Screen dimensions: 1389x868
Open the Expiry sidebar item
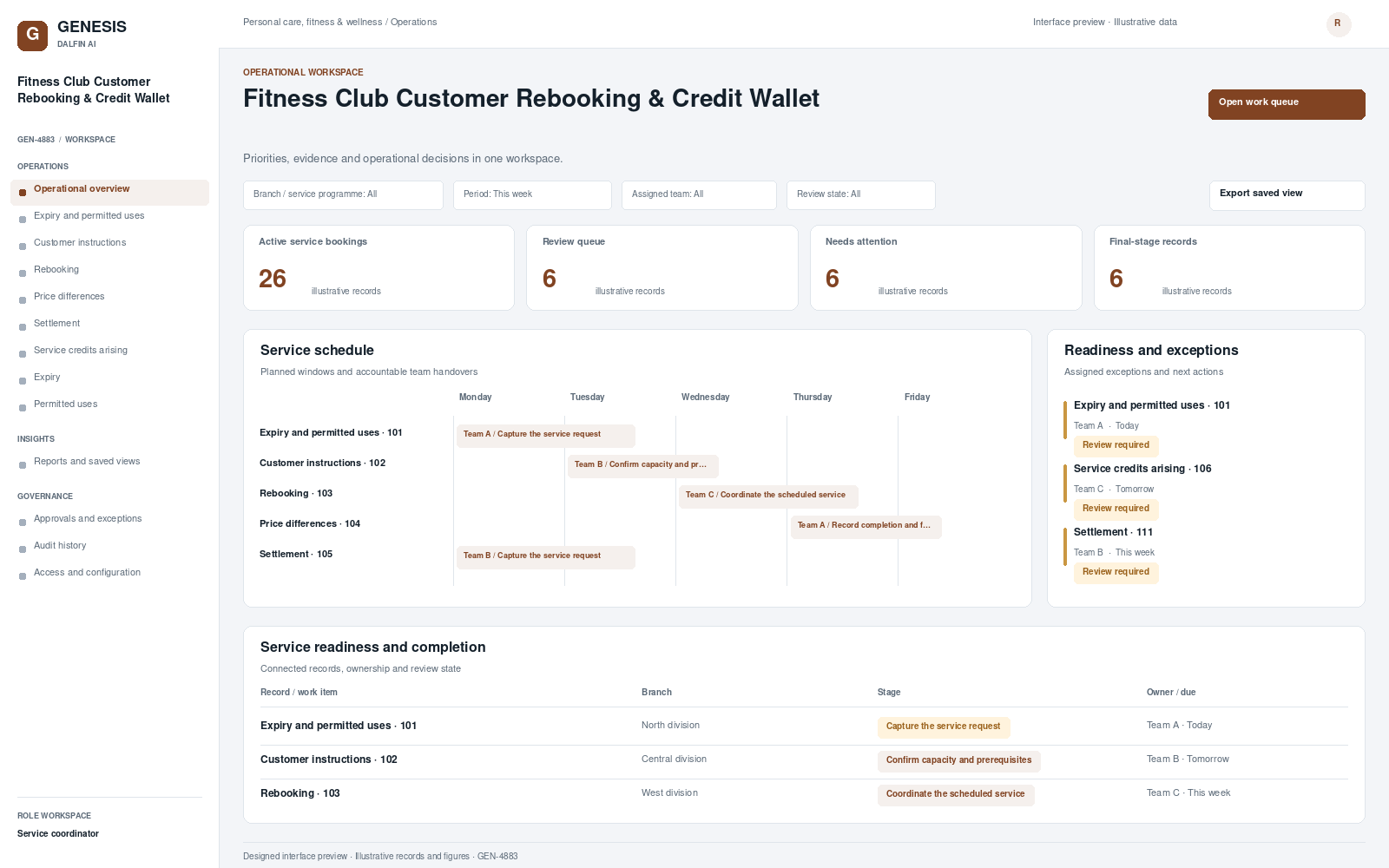[109, 378]
